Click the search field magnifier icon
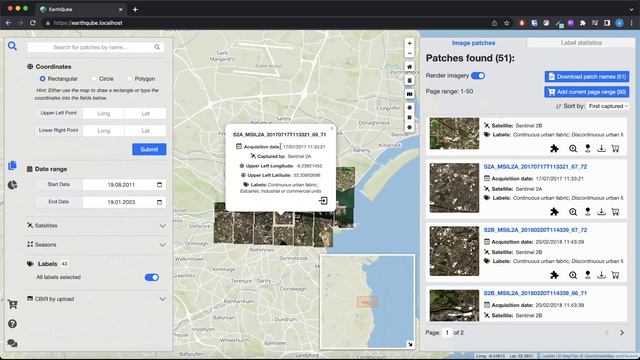The width and height of the screenshot is (640, 360). pyautogui.click(x=157, y=47)
